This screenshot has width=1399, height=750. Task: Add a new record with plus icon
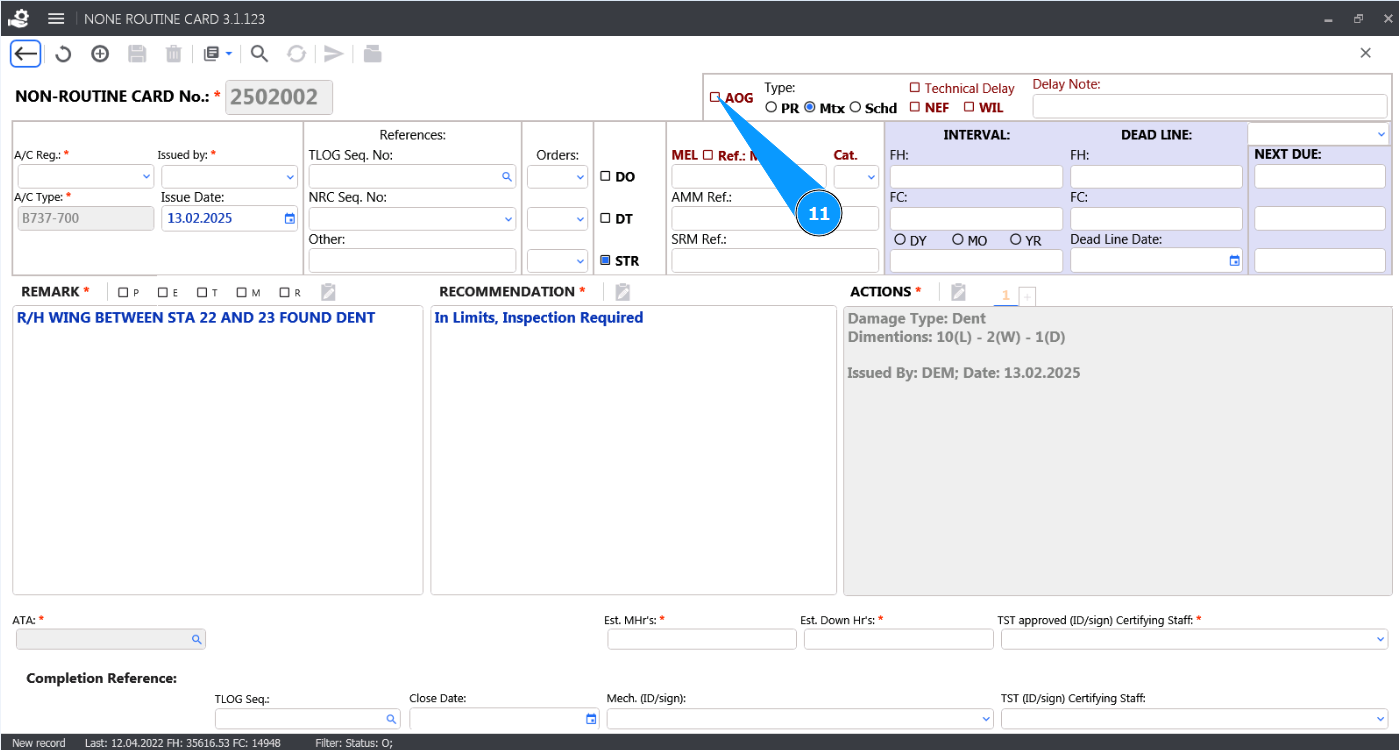point(100,54)
